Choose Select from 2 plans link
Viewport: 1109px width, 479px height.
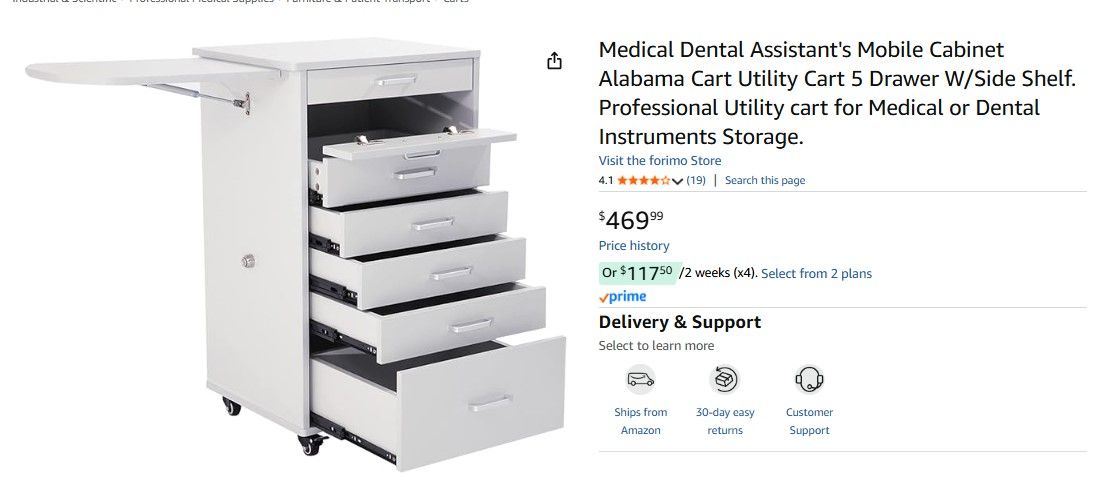816,273
